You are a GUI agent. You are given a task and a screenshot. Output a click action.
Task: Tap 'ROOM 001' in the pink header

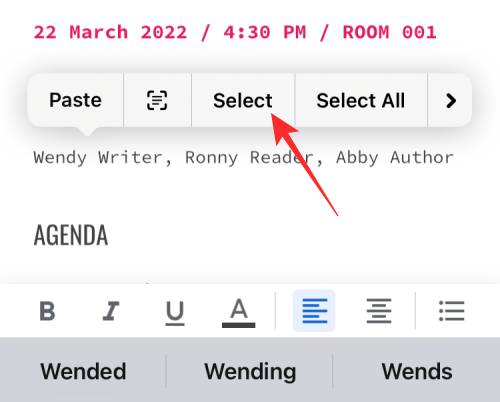coord(389,33)
